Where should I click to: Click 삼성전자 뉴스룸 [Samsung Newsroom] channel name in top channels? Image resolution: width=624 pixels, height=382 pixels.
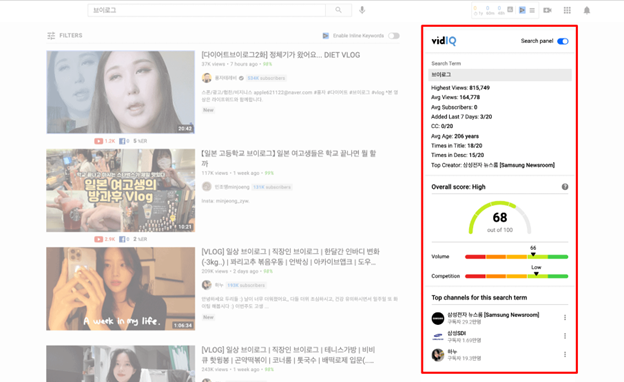[x=493, y=315]
